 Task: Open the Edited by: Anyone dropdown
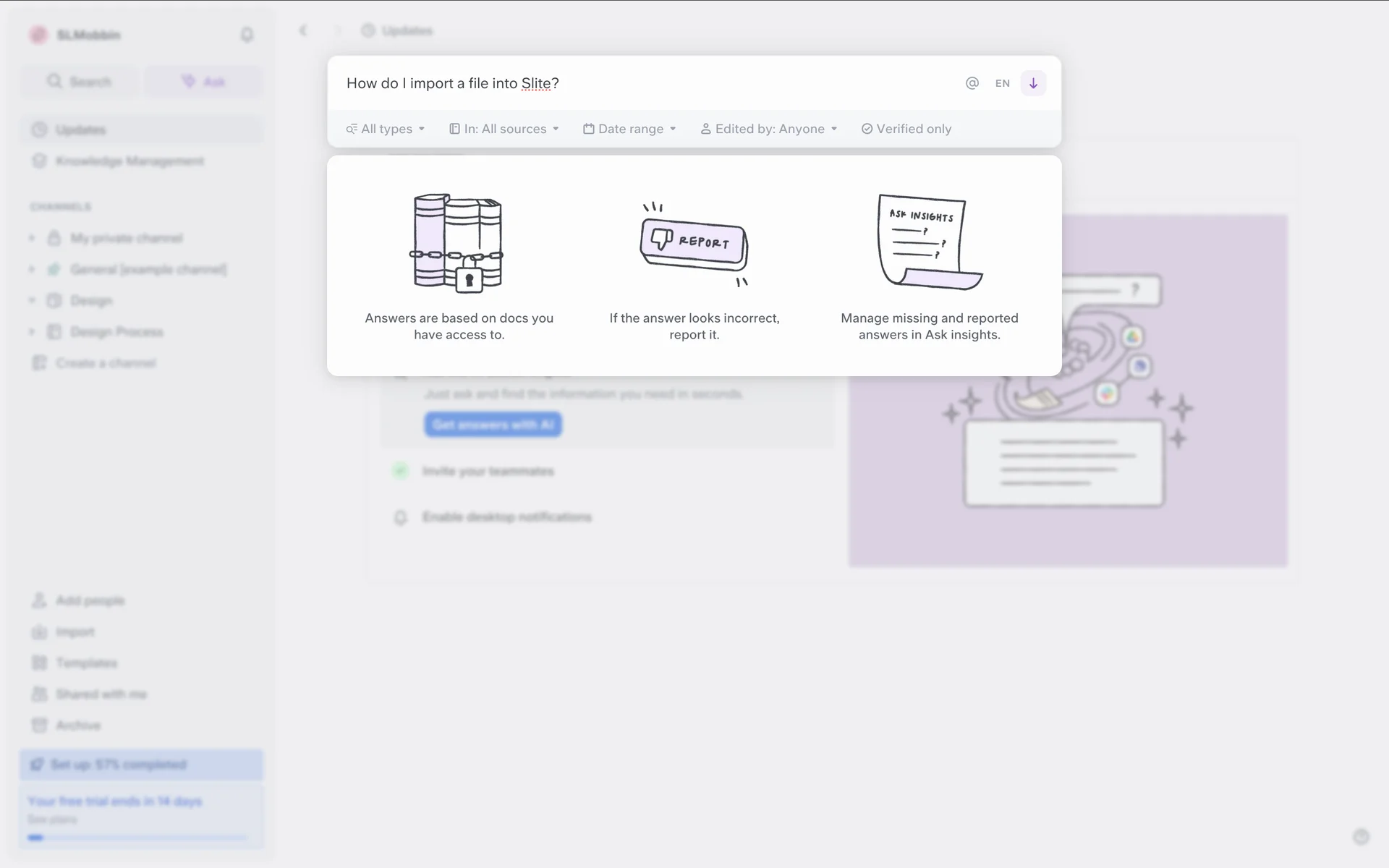(768, 129)
